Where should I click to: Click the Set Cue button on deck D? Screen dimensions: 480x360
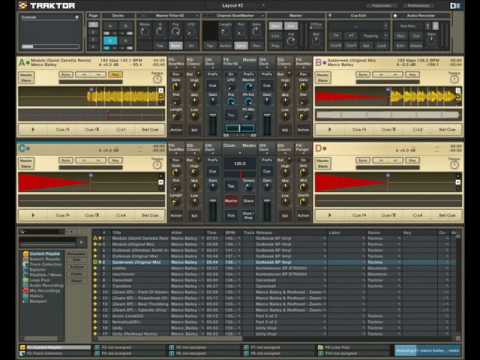click(447, 215)
